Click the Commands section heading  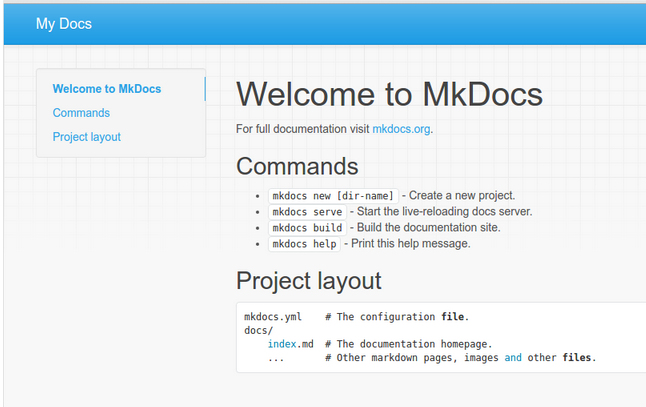[297, 166]
